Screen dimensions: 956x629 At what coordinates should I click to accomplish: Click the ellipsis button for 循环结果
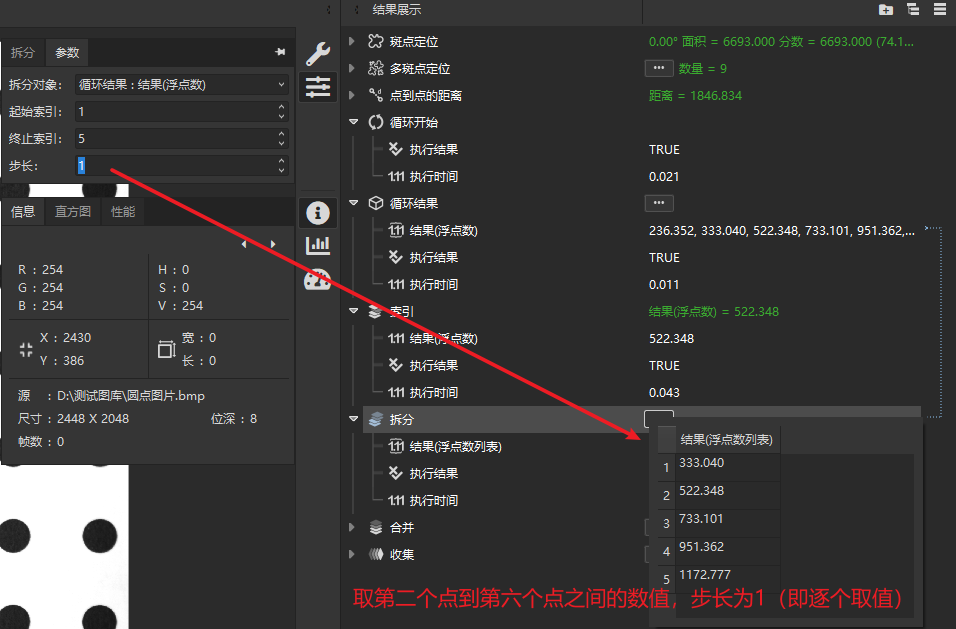pyautogui.click(x=658, y=203)
